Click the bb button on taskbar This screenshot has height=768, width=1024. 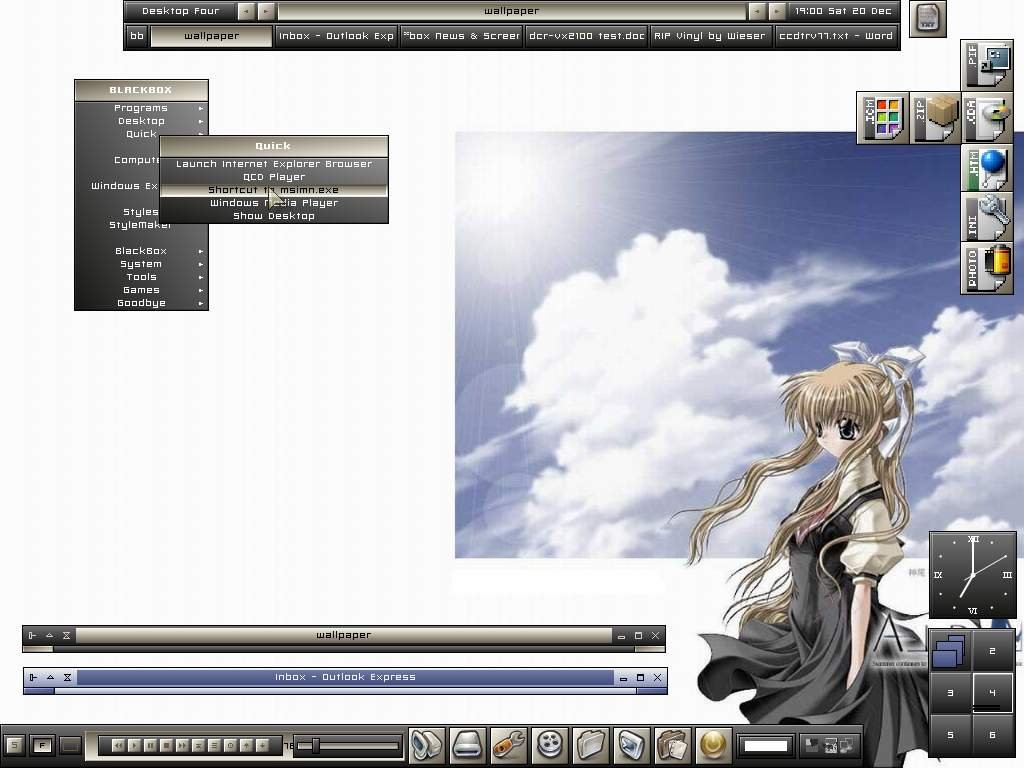pyautogui.click(x=136, y=36)
